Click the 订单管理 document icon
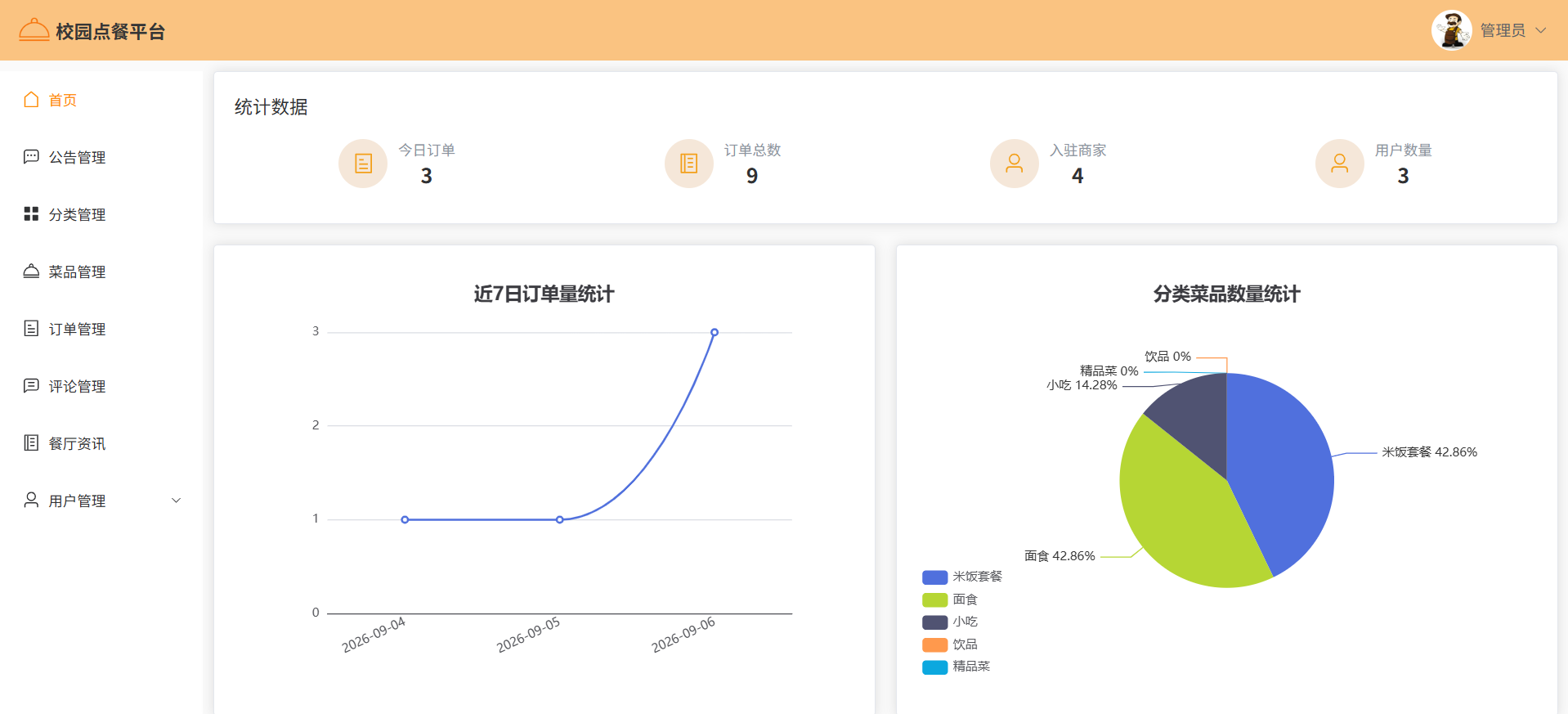The image size is (1568, 714). pyautogui.click(x=31, y=329)
